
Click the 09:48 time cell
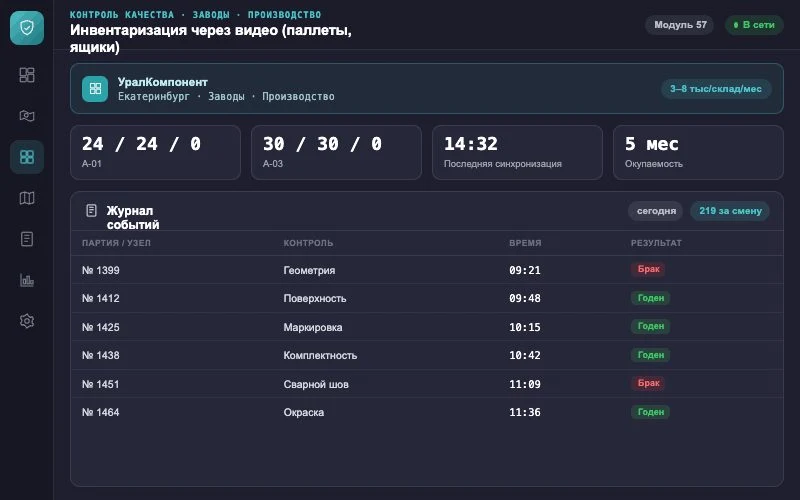(x=524, y=298)
